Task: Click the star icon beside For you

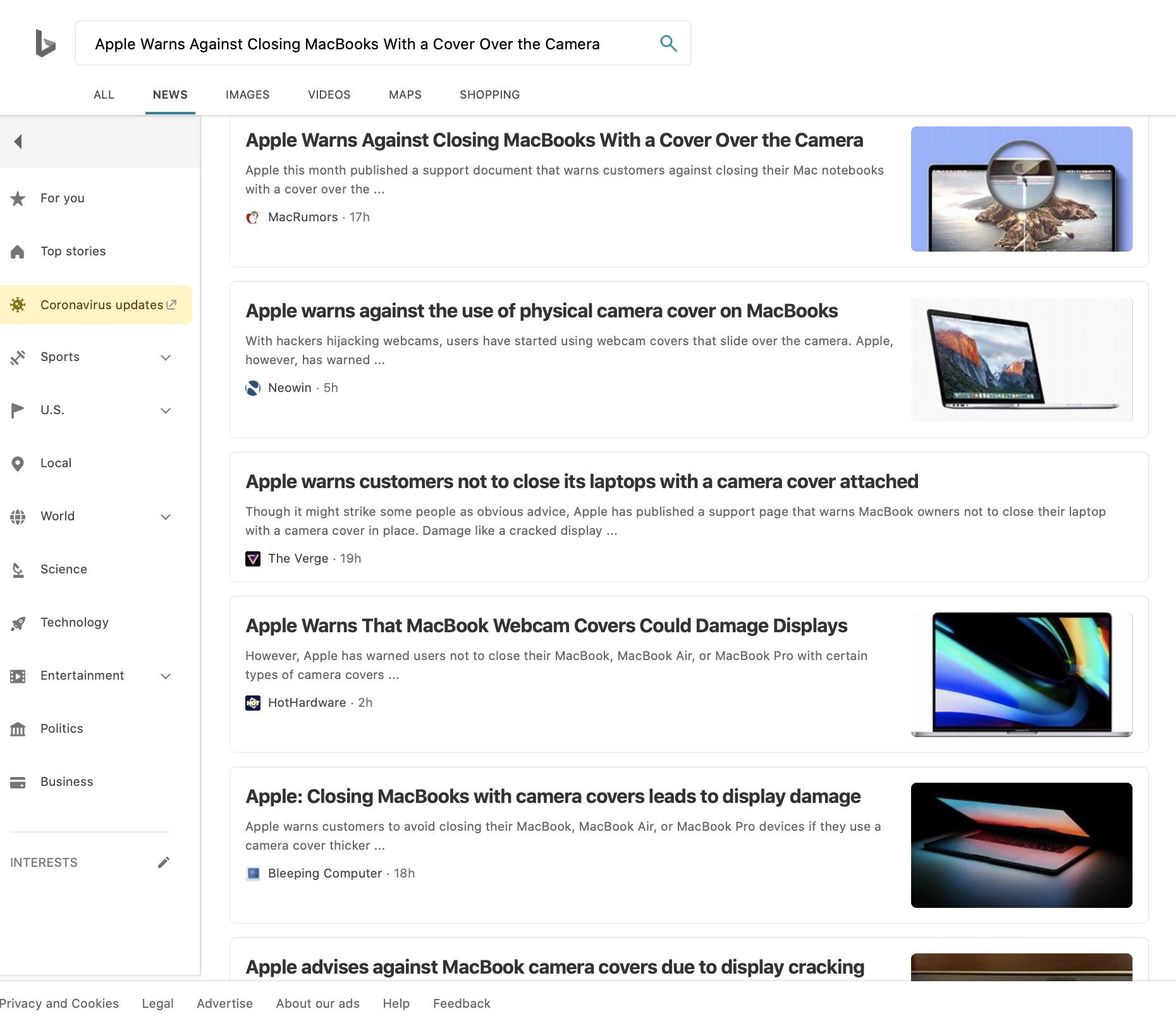Action: pyautogui.click(x=18, y=199)
